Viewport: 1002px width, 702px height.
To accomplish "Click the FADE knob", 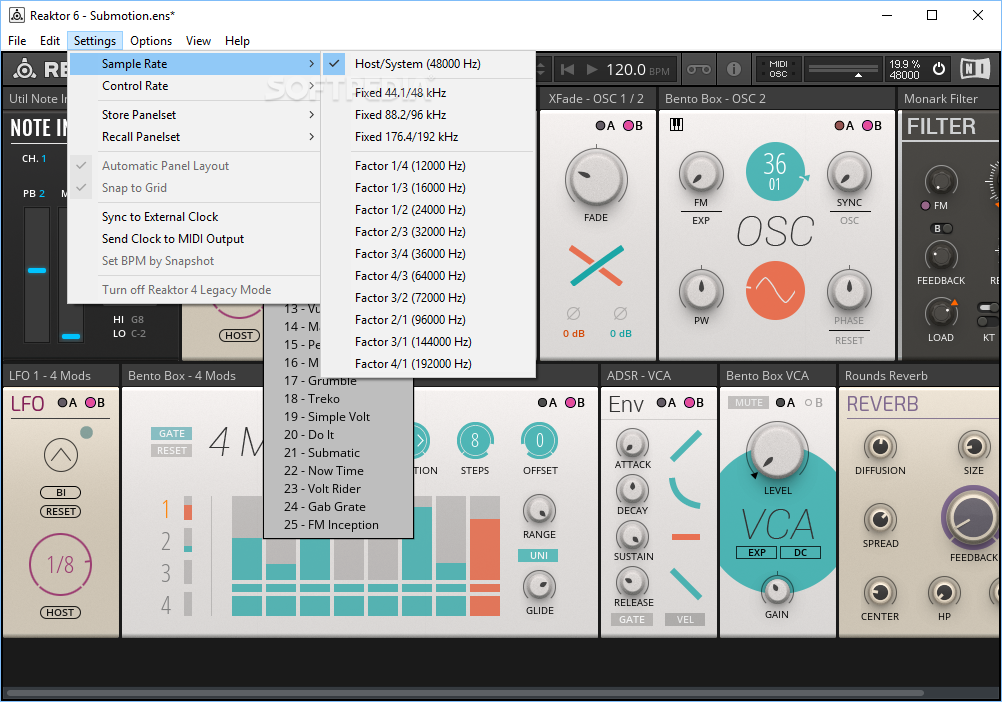I will tap(596, 179).
